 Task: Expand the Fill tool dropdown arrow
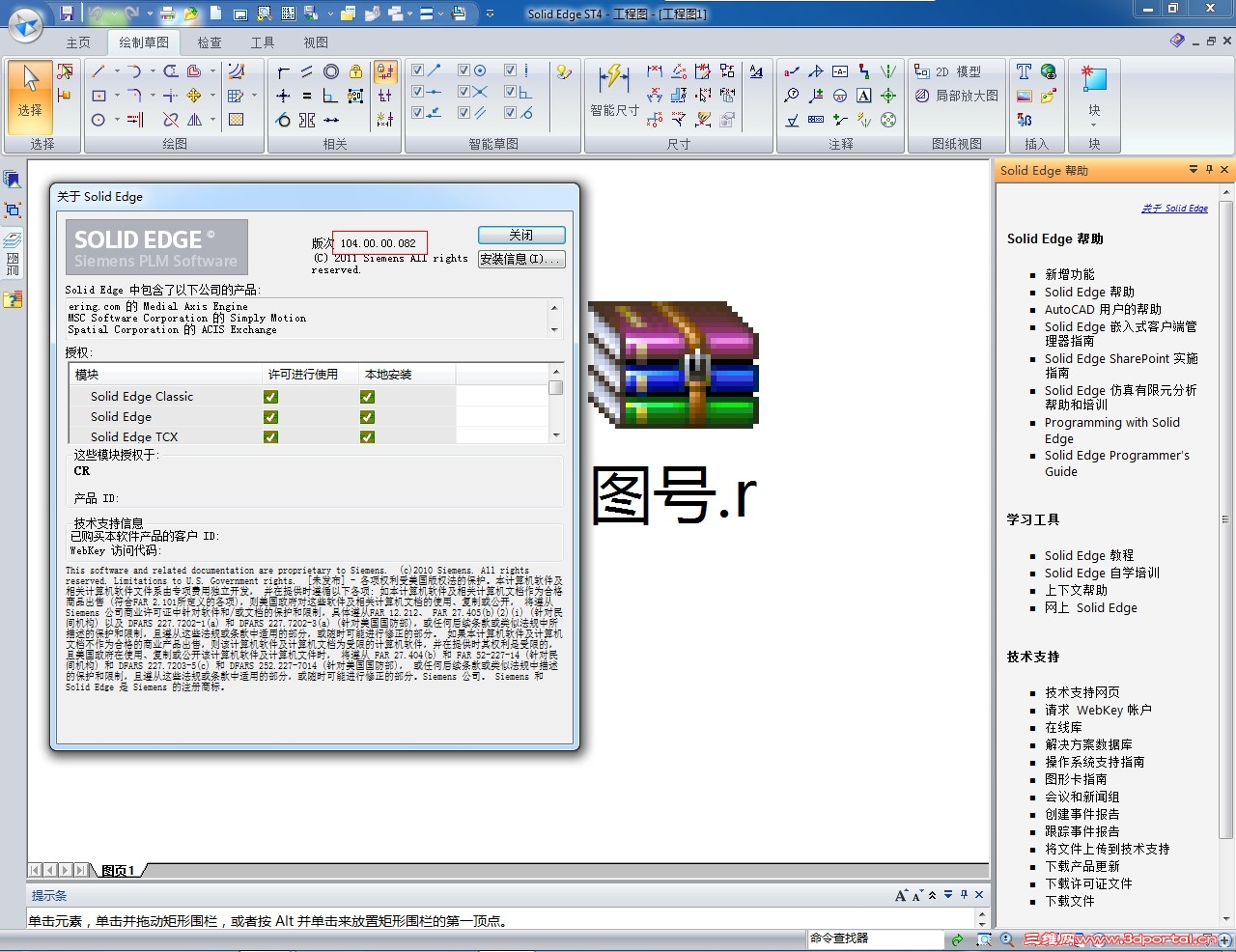254,96
